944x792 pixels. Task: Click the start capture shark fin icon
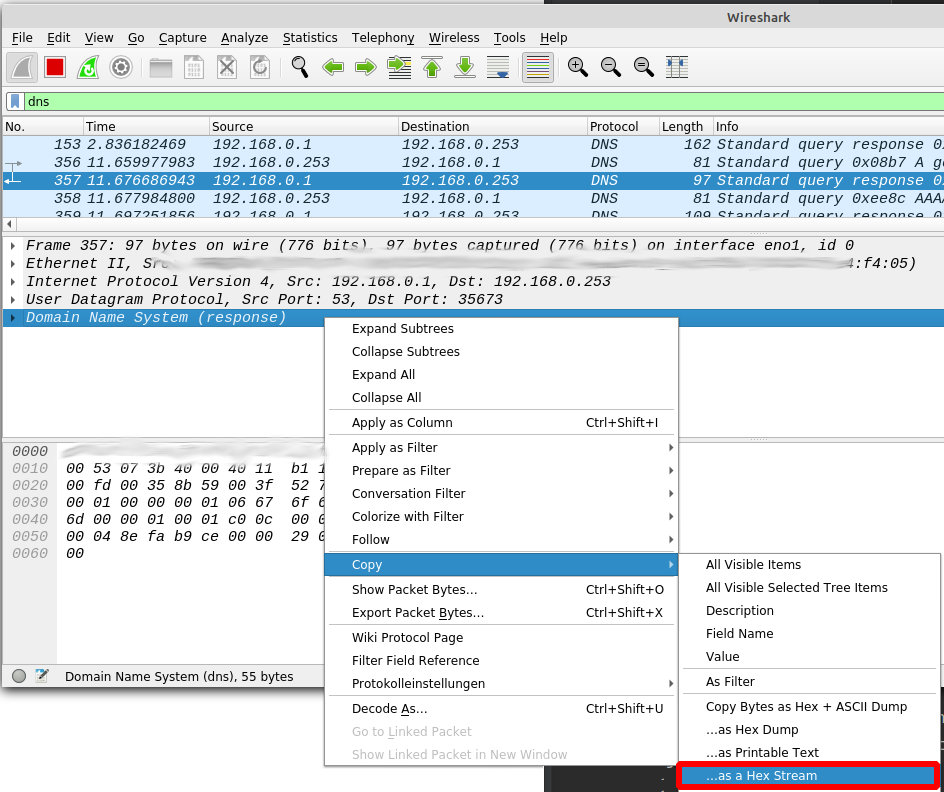click(22, 67)
